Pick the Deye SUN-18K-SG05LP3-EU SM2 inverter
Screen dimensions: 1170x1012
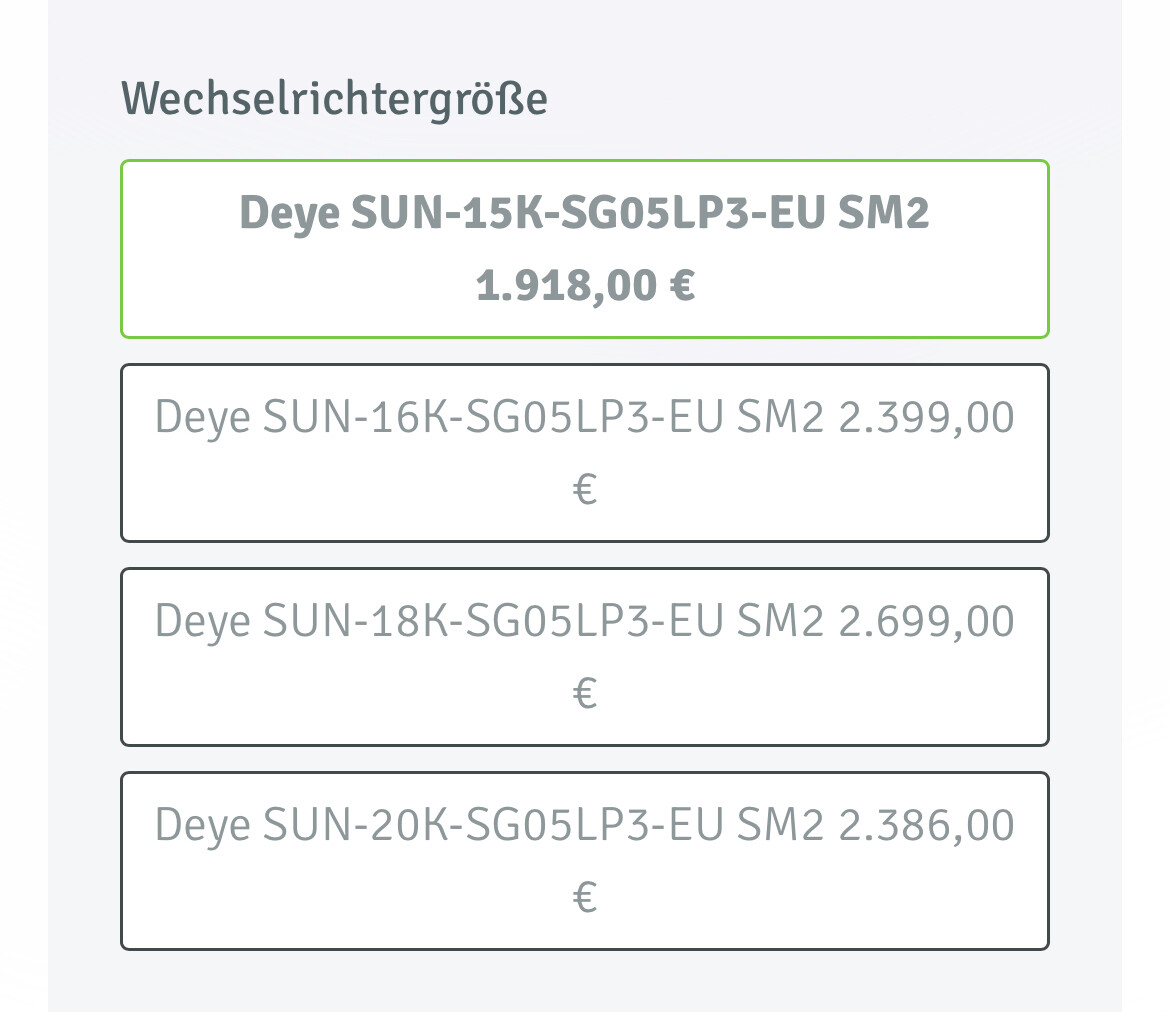pyautogui.click(x=585, y=657)
